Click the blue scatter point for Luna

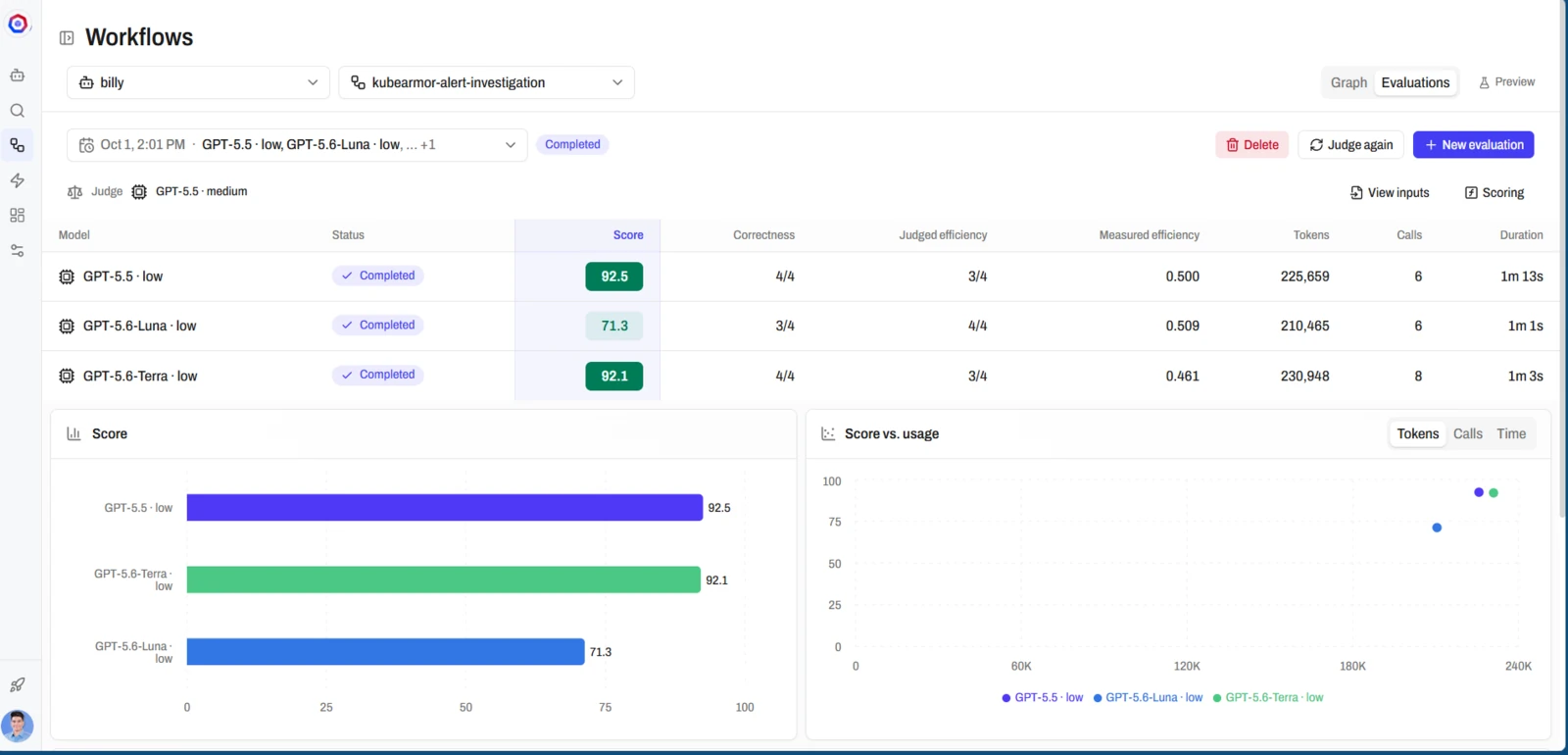pyautogui.click(x=1437, y=528)
